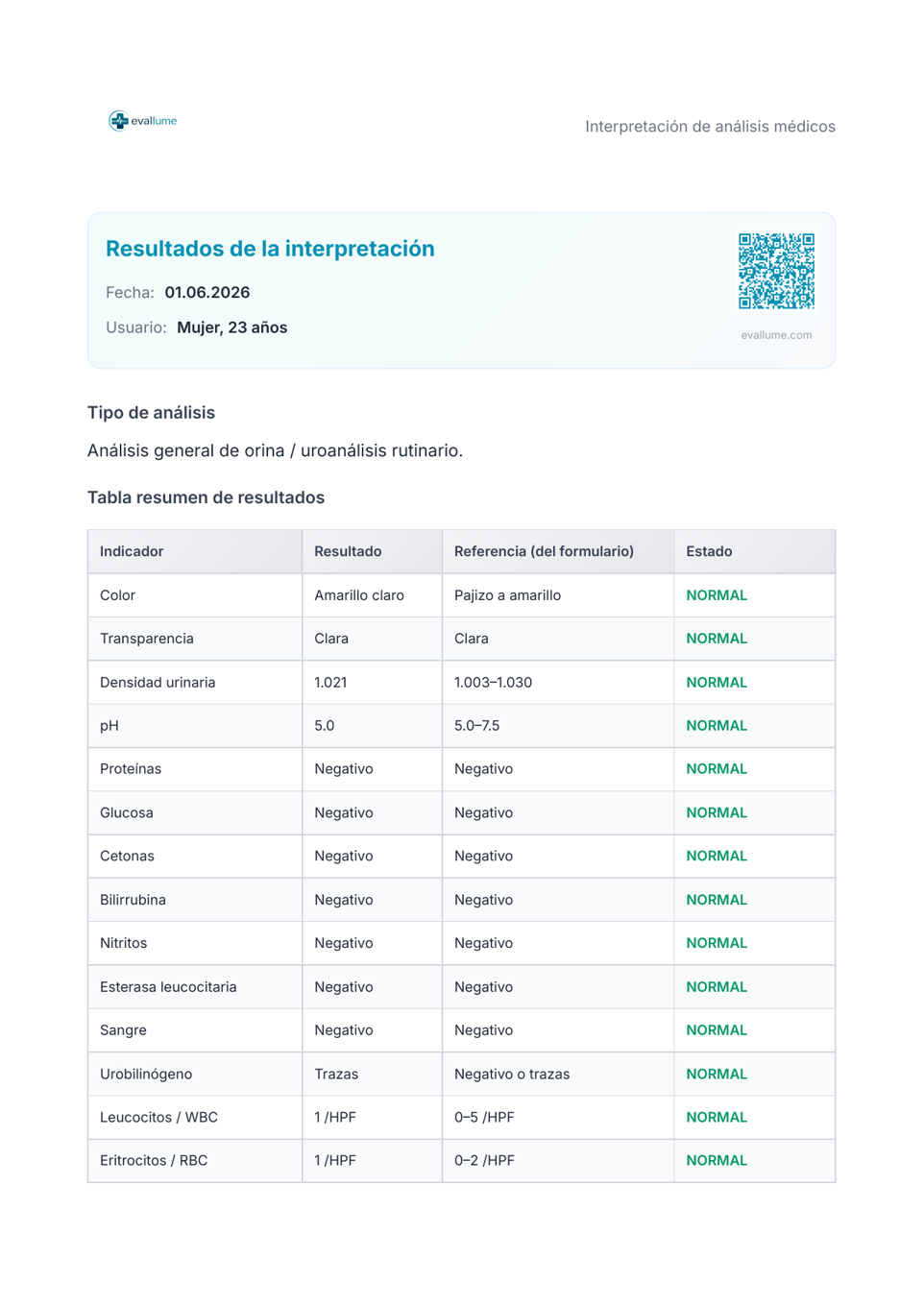The image size is (924, 1306).
Task: Click the NORMAL status for Sangre row
Action: pyautogui.click(x=717, y=1030)
